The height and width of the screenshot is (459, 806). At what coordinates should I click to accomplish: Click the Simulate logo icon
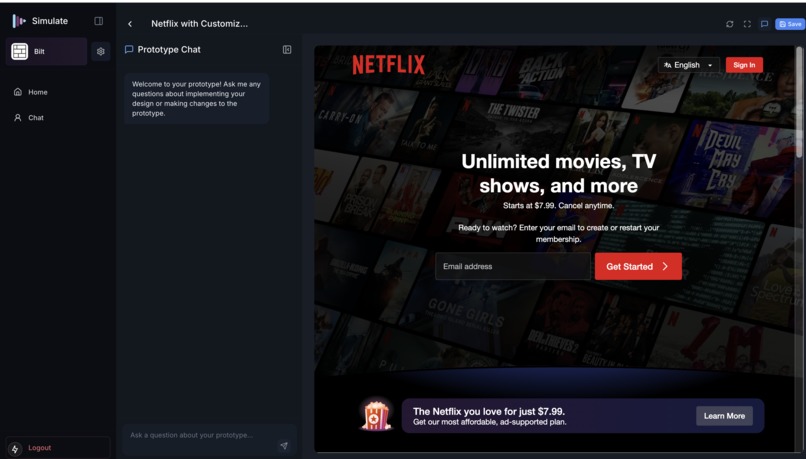point(19,21)
